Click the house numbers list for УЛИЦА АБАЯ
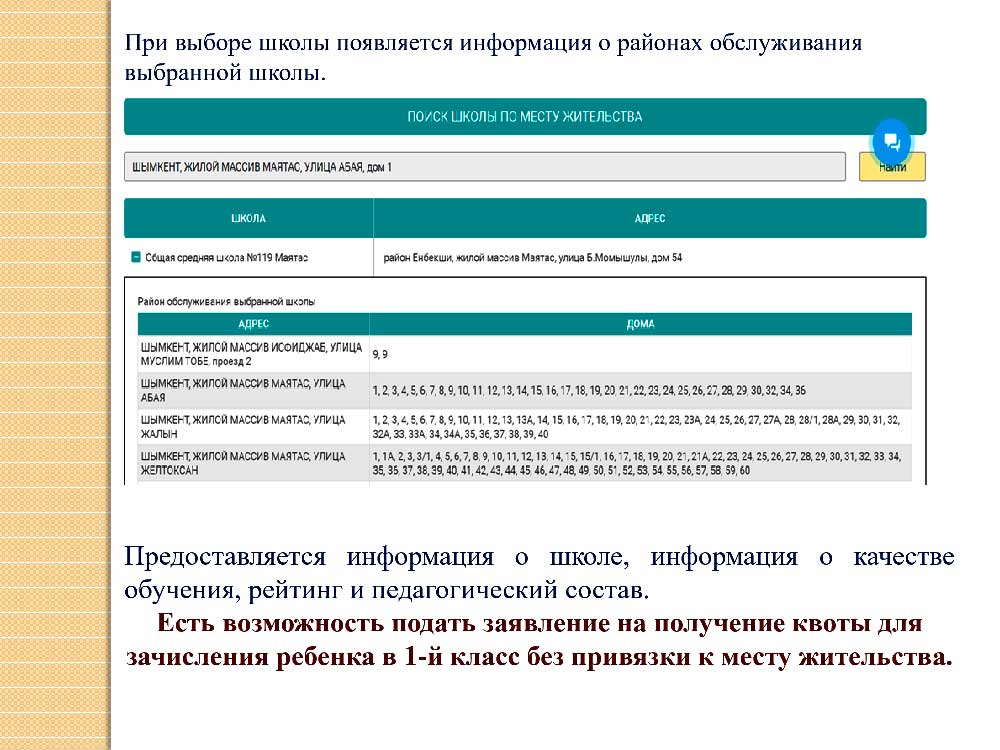This screenshot has height=750, width=1000. (x=588, y=390)
